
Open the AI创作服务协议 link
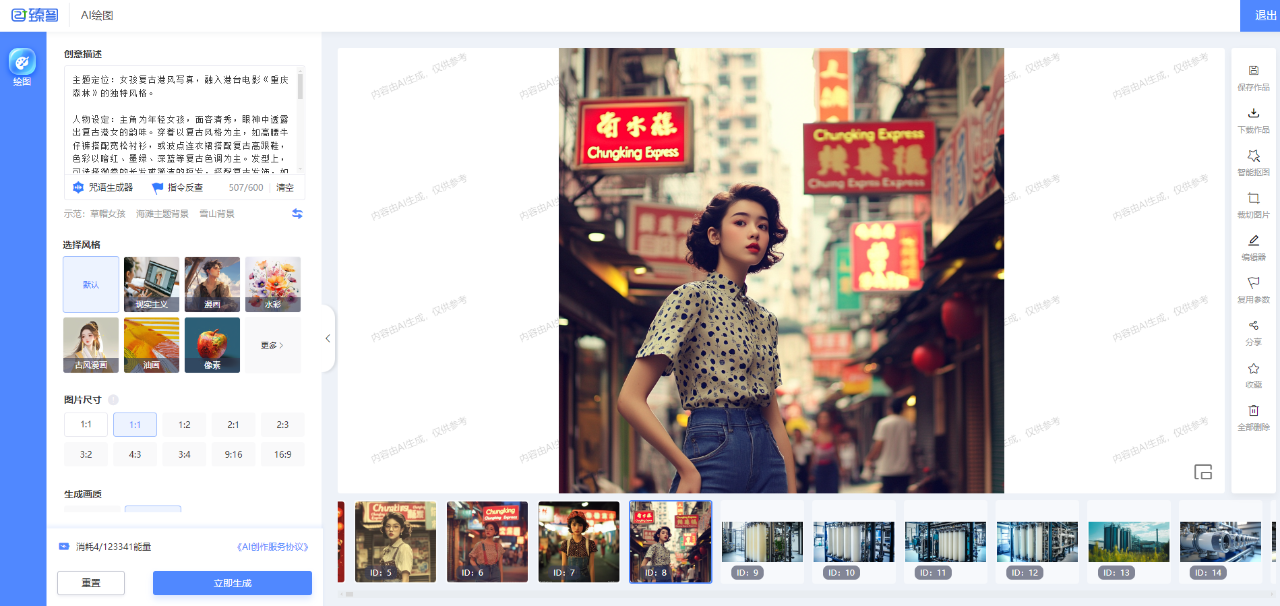pyautogui.click(x=272, y=547)
